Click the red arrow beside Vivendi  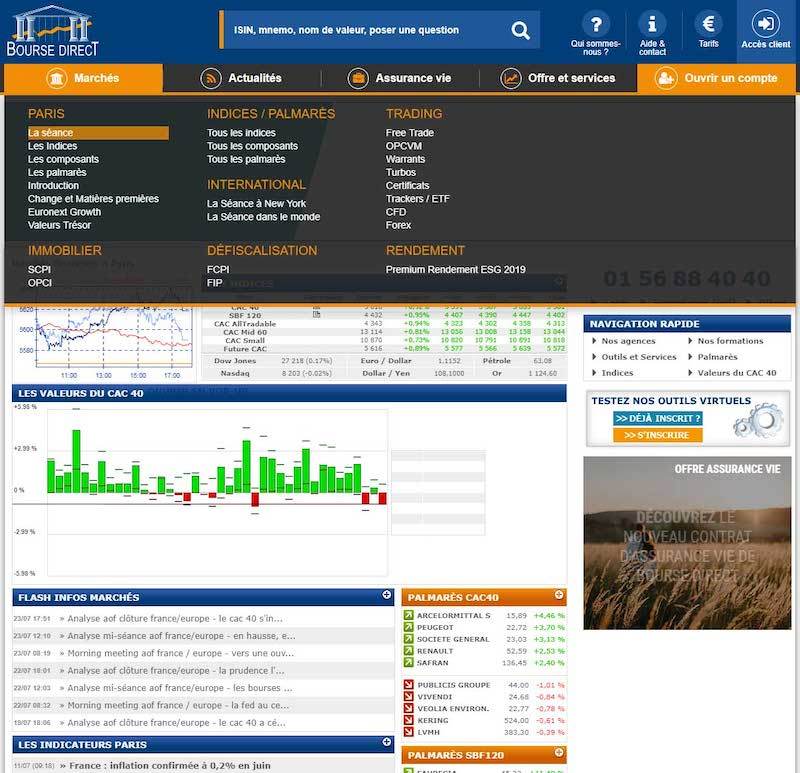[408, 696]
